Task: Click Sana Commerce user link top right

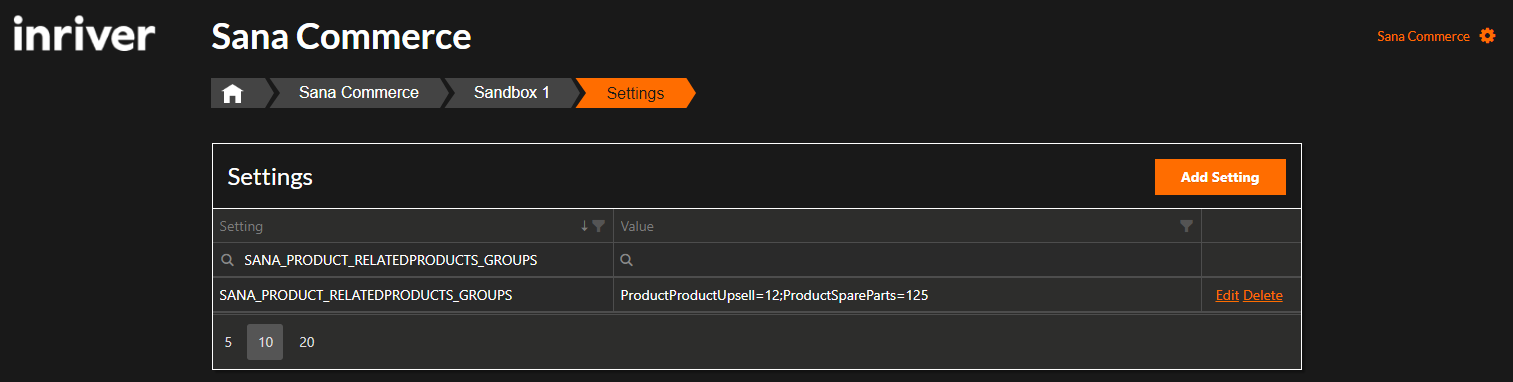Action: 1423,36
